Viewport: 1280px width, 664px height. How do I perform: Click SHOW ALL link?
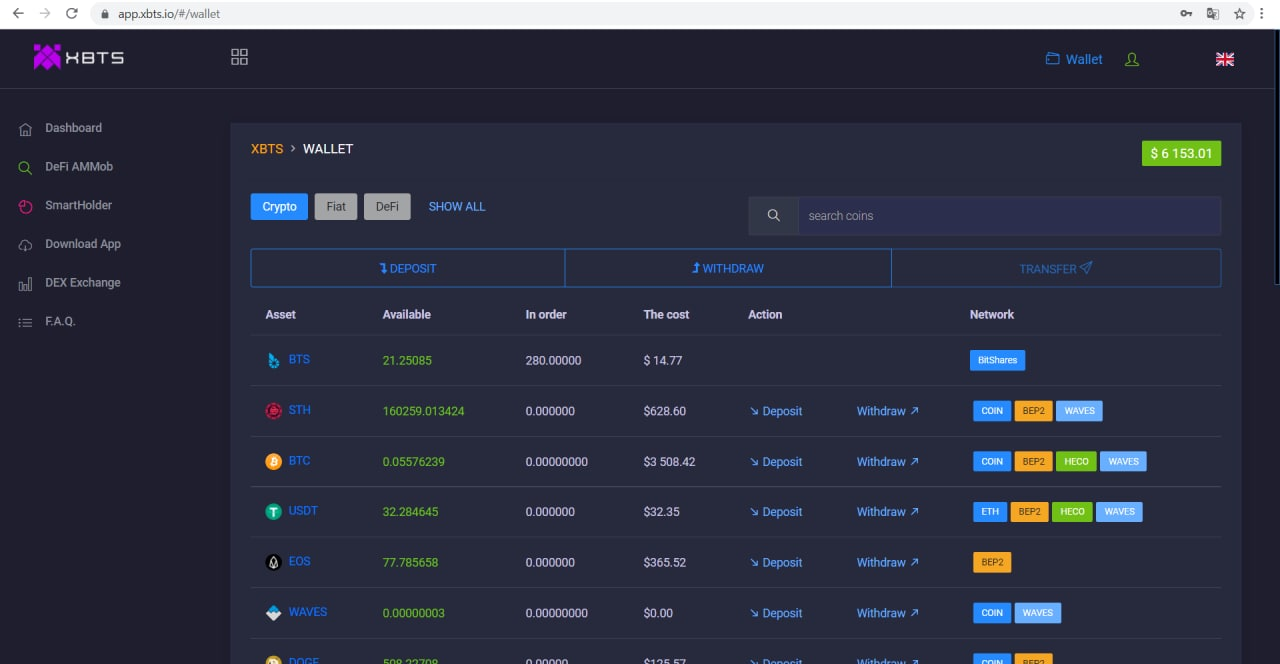coord(457,207)
